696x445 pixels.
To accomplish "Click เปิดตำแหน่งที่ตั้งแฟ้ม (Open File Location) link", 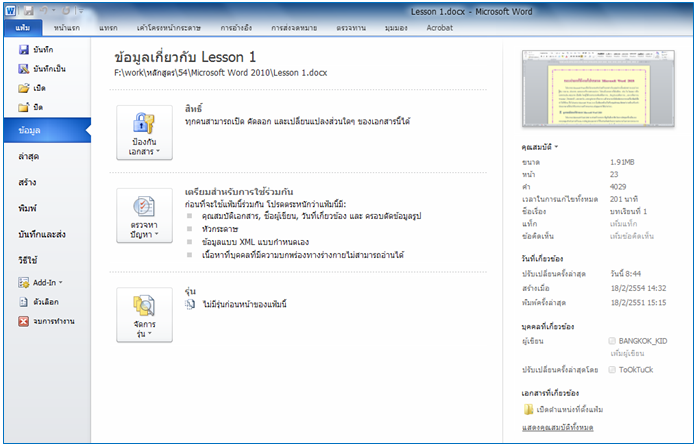I will coord(569,409).
